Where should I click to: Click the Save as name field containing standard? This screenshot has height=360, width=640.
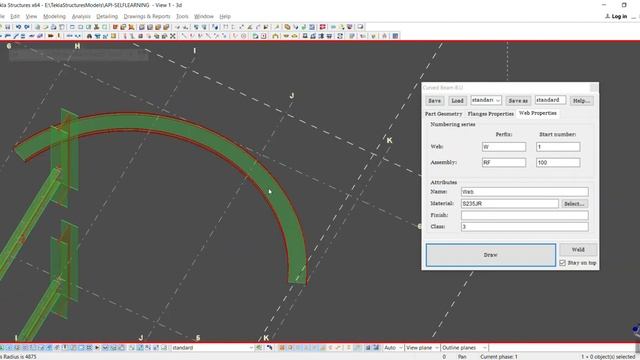(550, 100)
